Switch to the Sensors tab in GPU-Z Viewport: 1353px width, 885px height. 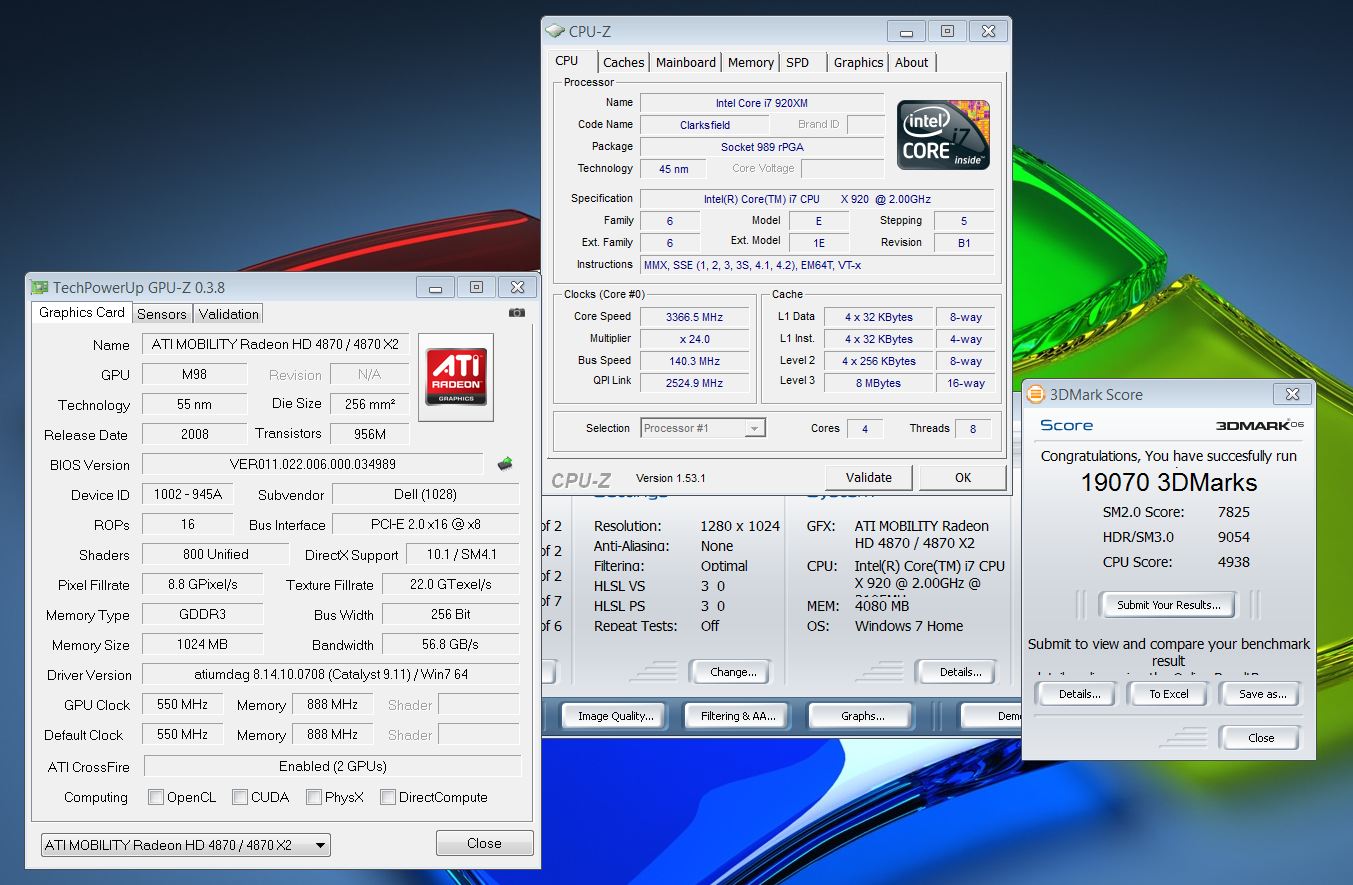coord(162,314)
